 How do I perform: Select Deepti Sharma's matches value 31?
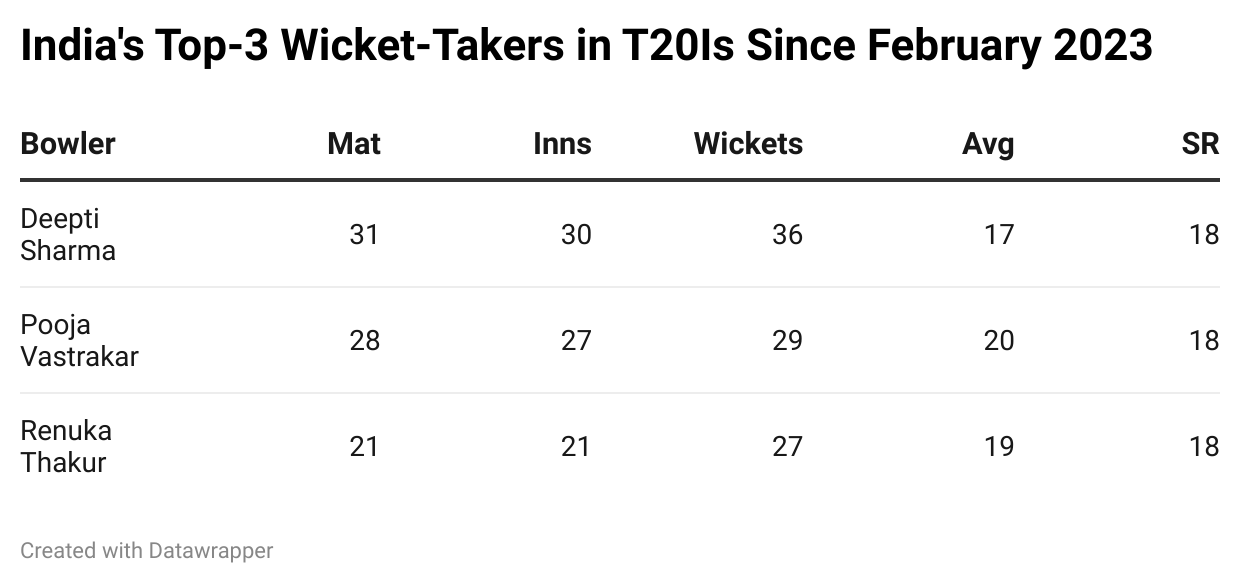(x=364, y=234)
